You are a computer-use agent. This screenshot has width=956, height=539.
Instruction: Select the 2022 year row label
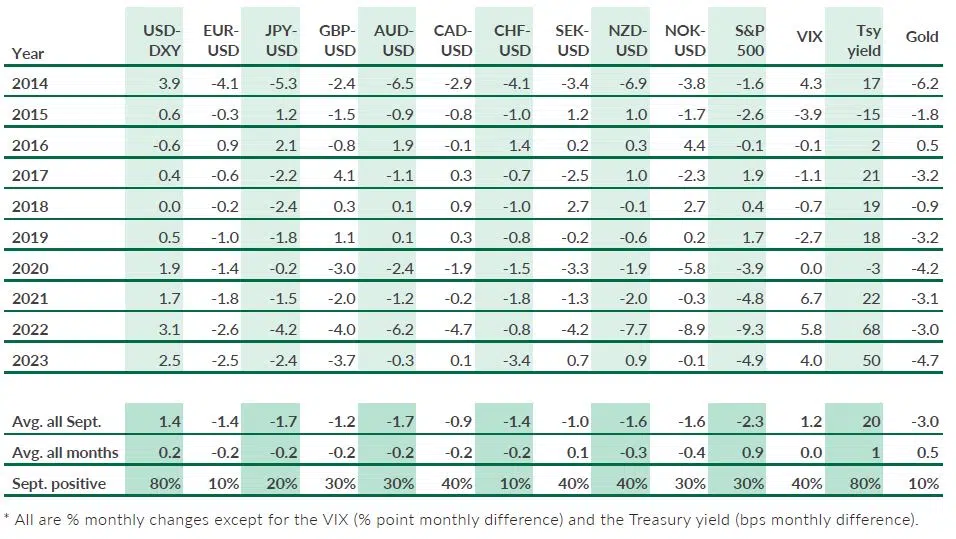tap(30, 330)
